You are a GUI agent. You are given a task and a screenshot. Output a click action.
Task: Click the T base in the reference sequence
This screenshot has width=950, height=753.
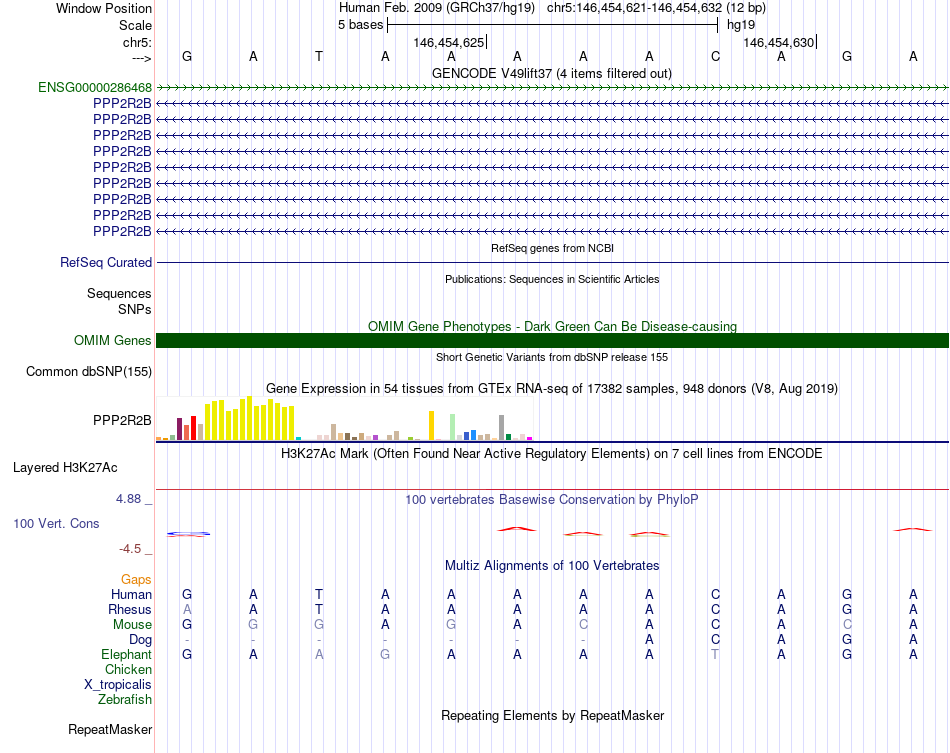pyautogui.click(x=319, y=56)
